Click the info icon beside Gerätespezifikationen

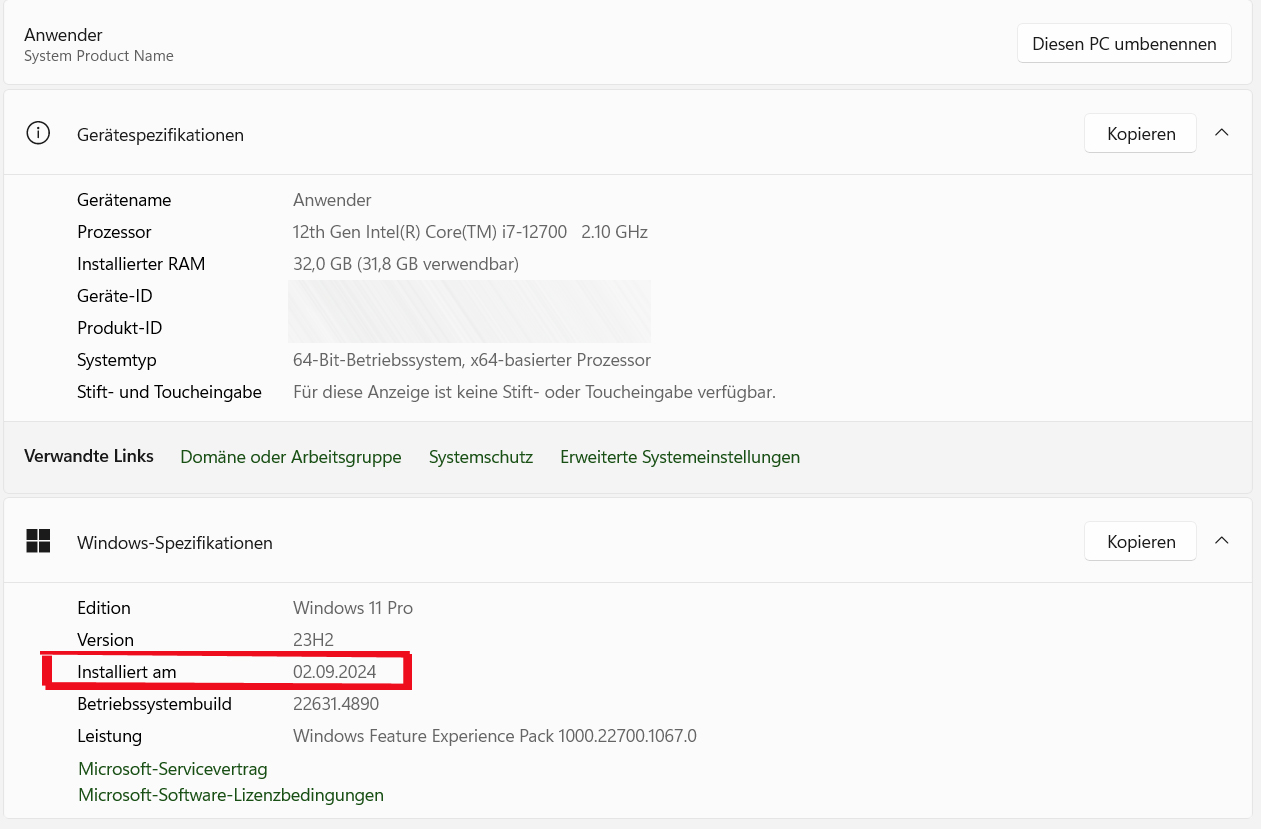(x=38, y=133)
